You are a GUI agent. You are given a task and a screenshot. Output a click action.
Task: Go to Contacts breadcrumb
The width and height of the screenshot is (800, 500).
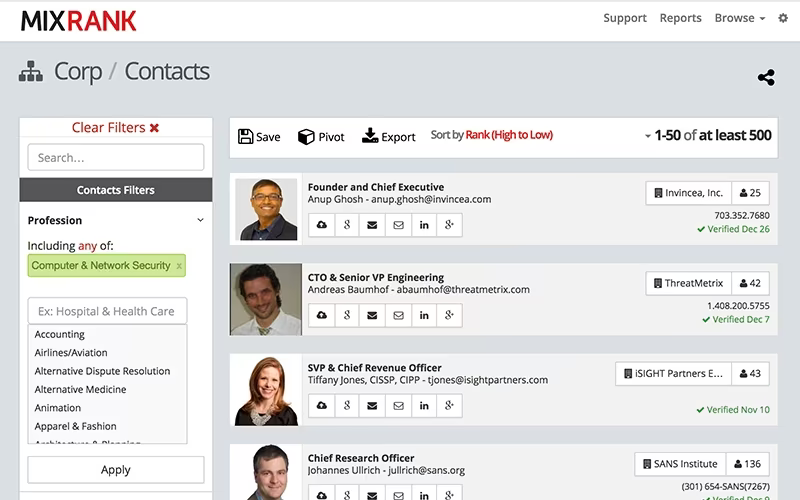tap(167, 71)
